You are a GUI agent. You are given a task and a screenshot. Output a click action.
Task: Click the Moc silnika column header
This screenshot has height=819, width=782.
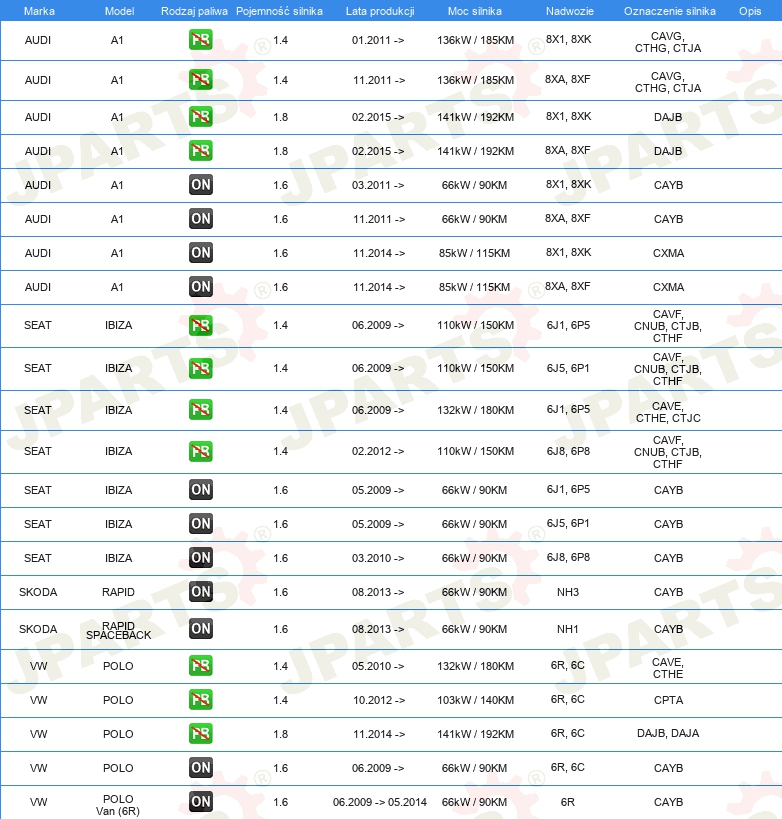click(x=474, y=11)
